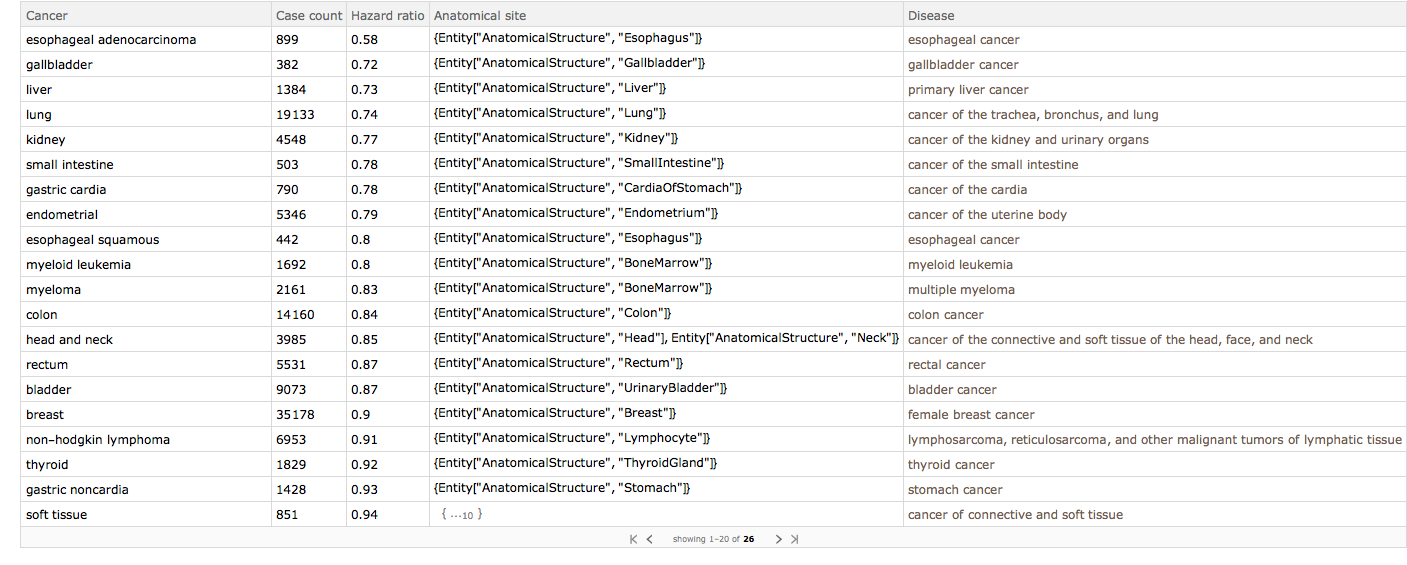Jump to the last page of results
Screen dimensions: 1407x565
click(795, 539)
